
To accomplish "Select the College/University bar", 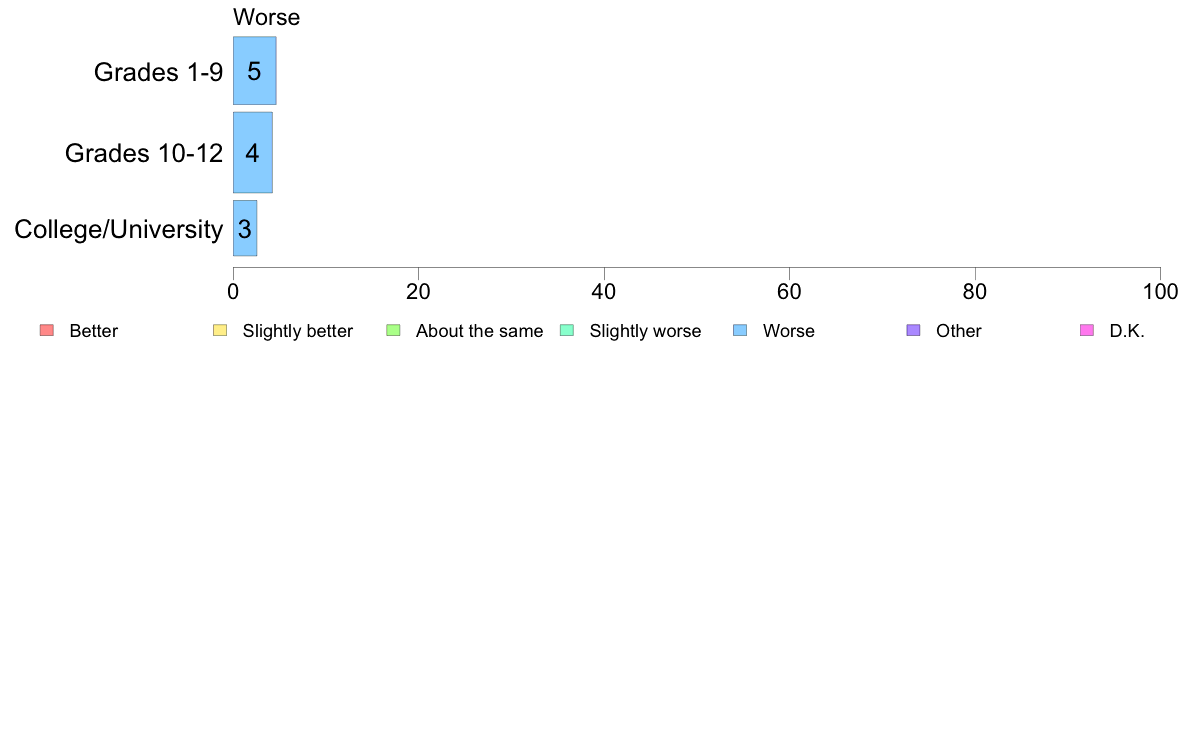I will point(245,228).
